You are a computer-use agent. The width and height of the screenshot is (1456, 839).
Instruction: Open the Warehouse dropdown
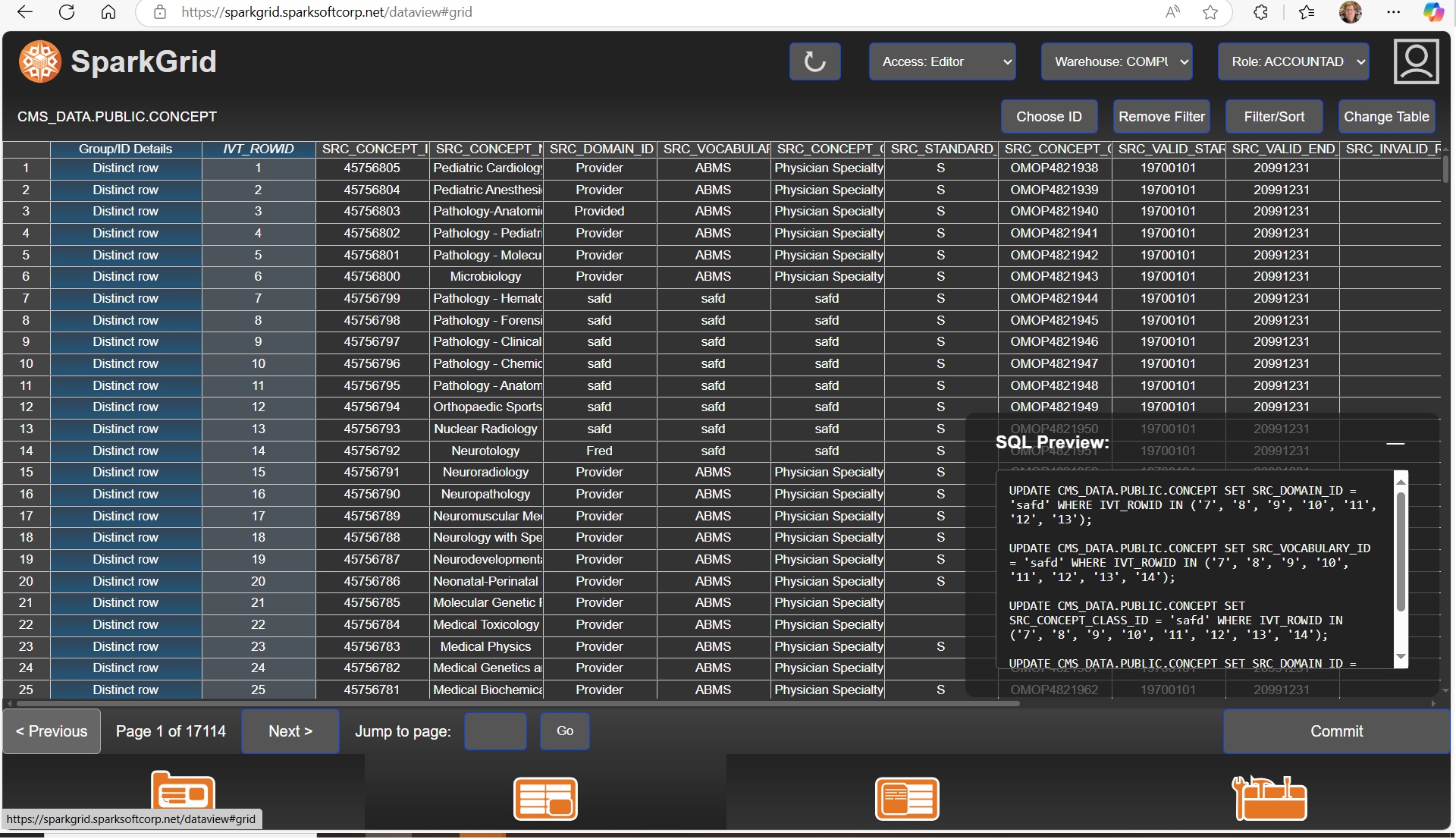pyautogui.click(x=1116, y=61)
